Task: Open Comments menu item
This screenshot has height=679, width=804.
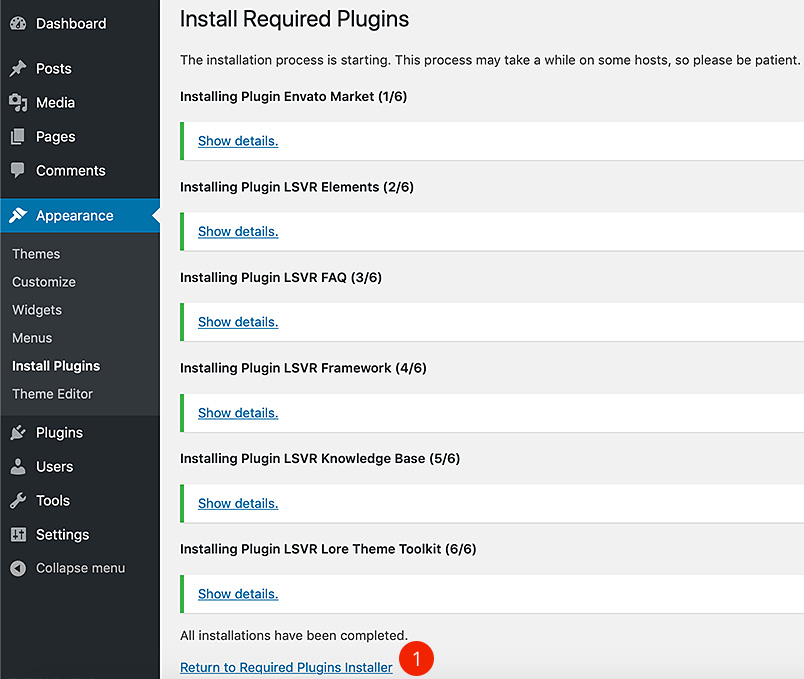Action: (80, 170)
